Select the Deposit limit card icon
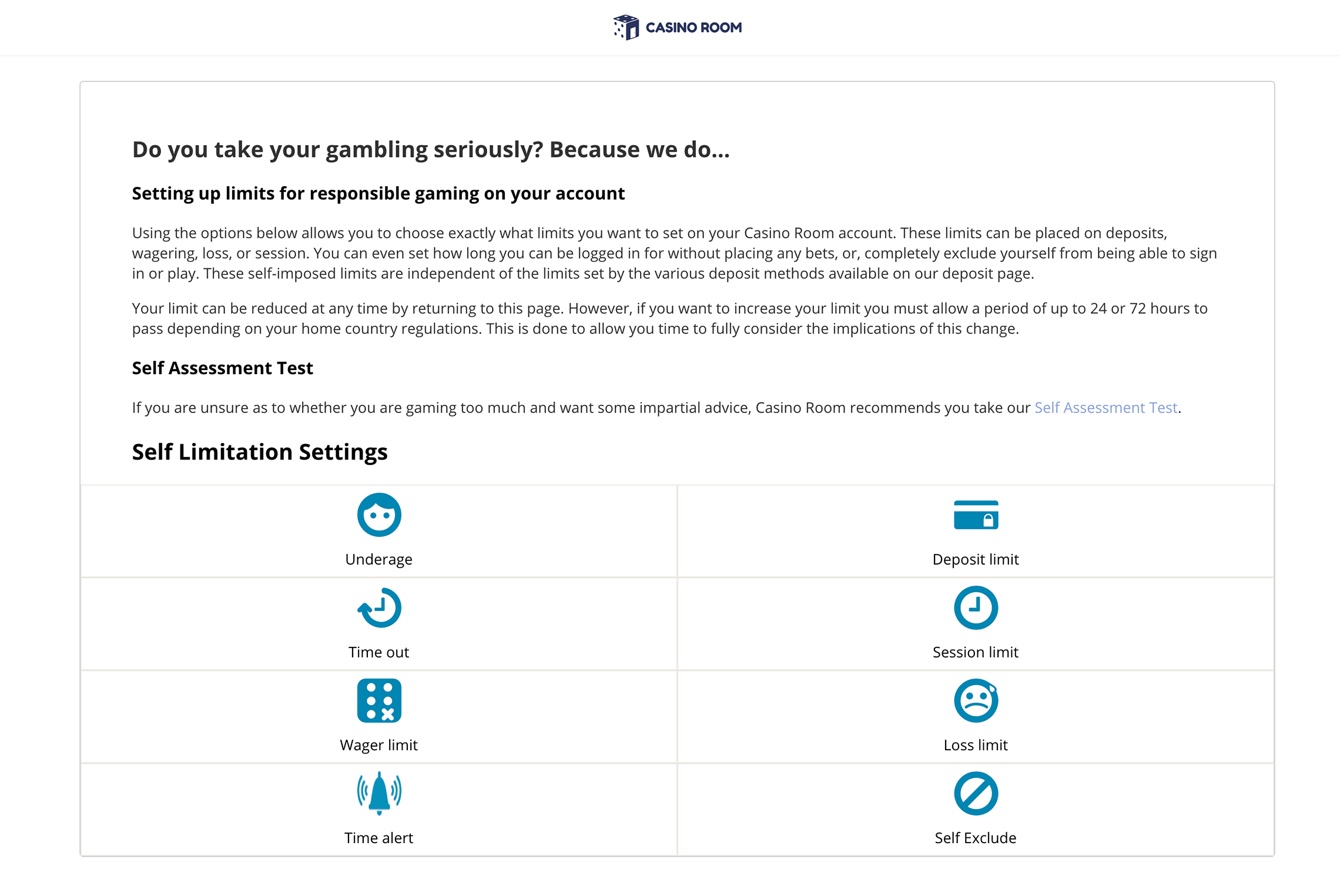1340x896 pixels. pyautogui.click(x=976, y=515)
